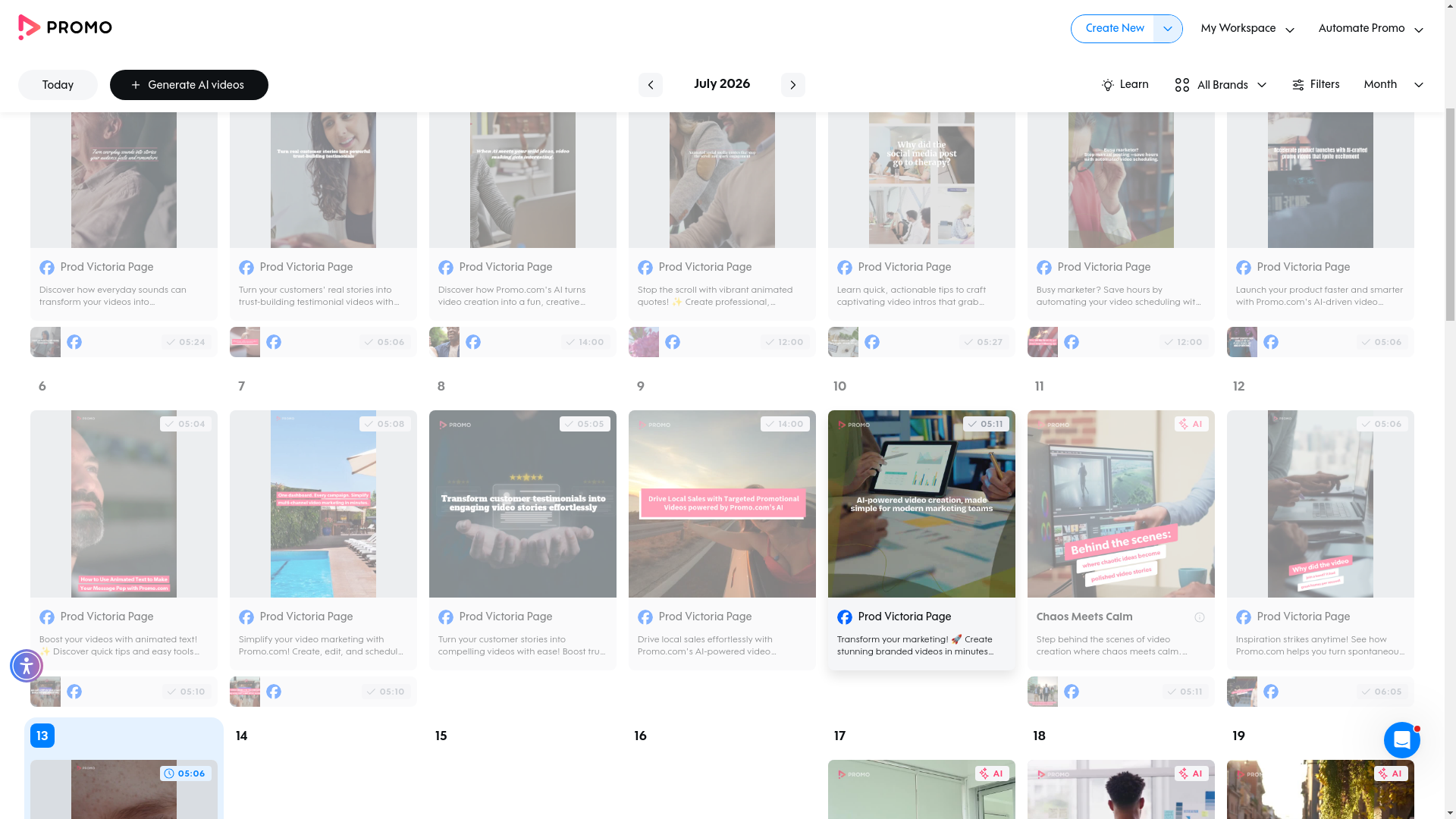
Task: Click Facebook icon on 'Stop the scroll' post
Action: [x=645, y=268]
